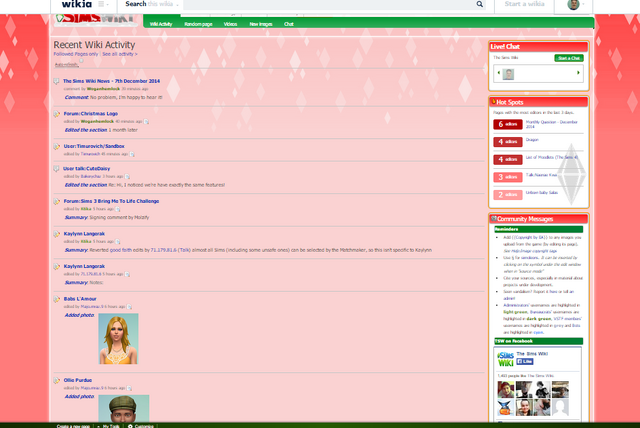Click the Start a wikia button
Image resolution: width=640 pixels, height=428 pixels.
coord(524,4)
